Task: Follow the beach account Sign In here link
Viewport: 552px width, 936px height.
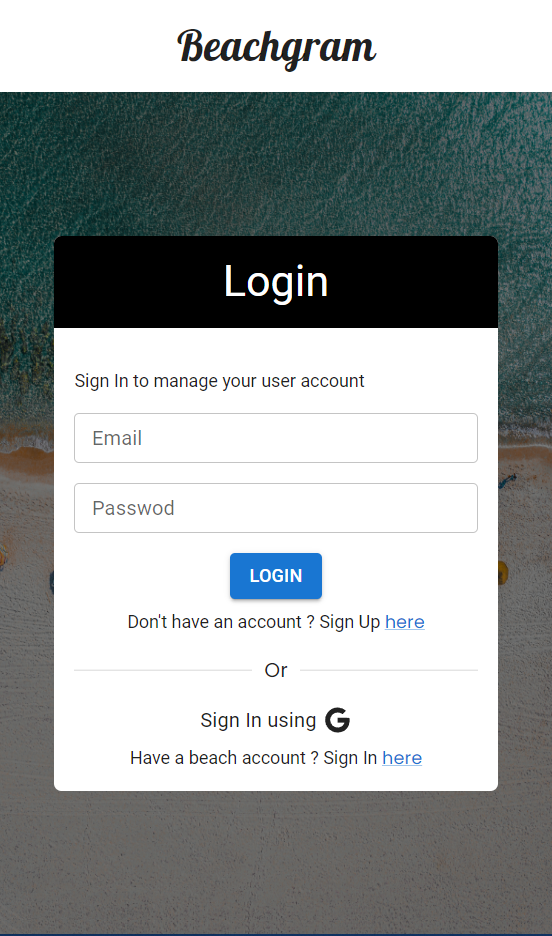Action: [402, 758]
